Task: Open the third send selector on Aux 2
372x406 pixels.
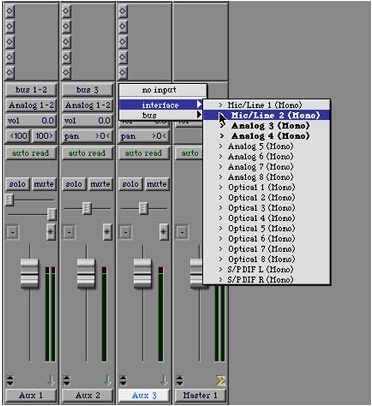Action: coord(67,42)
